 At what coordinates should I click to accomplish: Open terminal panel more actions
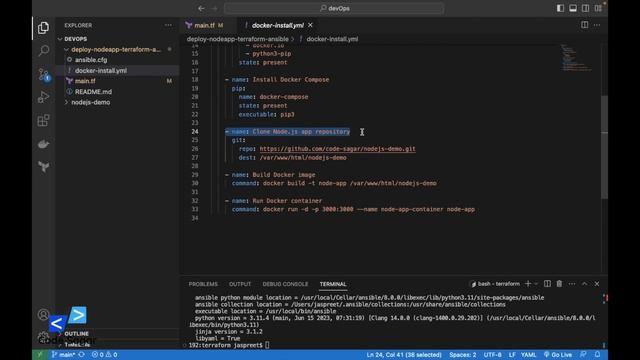click(x=572, y=284)
